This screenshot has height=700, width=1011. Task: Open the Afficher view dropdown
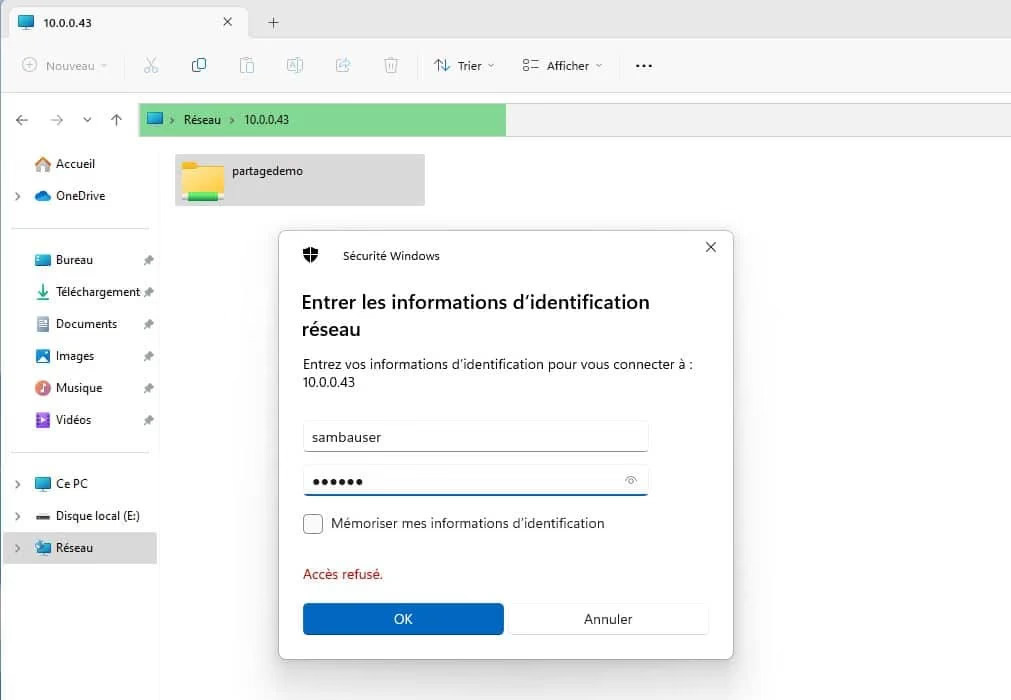(x=562, y=66)
